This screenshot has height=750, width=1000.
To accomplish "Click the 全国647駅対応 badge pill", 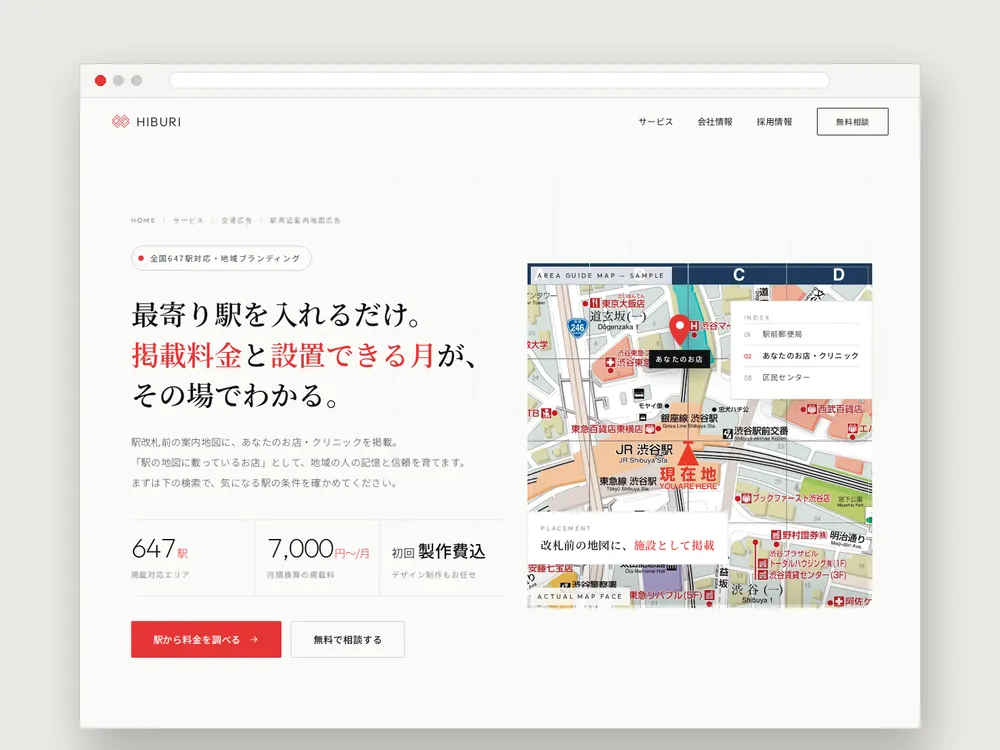I will point(221,258).
